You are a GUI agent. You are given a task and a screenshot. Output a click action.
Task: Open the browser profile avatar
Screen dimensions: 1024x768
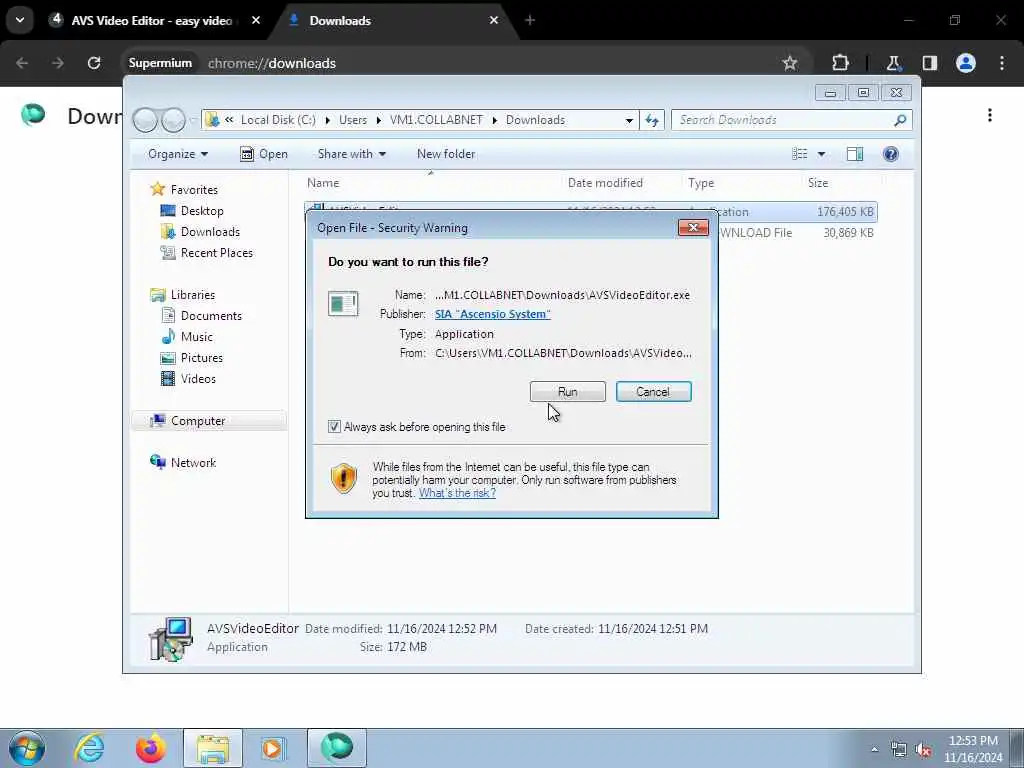(x=966, y=63)
